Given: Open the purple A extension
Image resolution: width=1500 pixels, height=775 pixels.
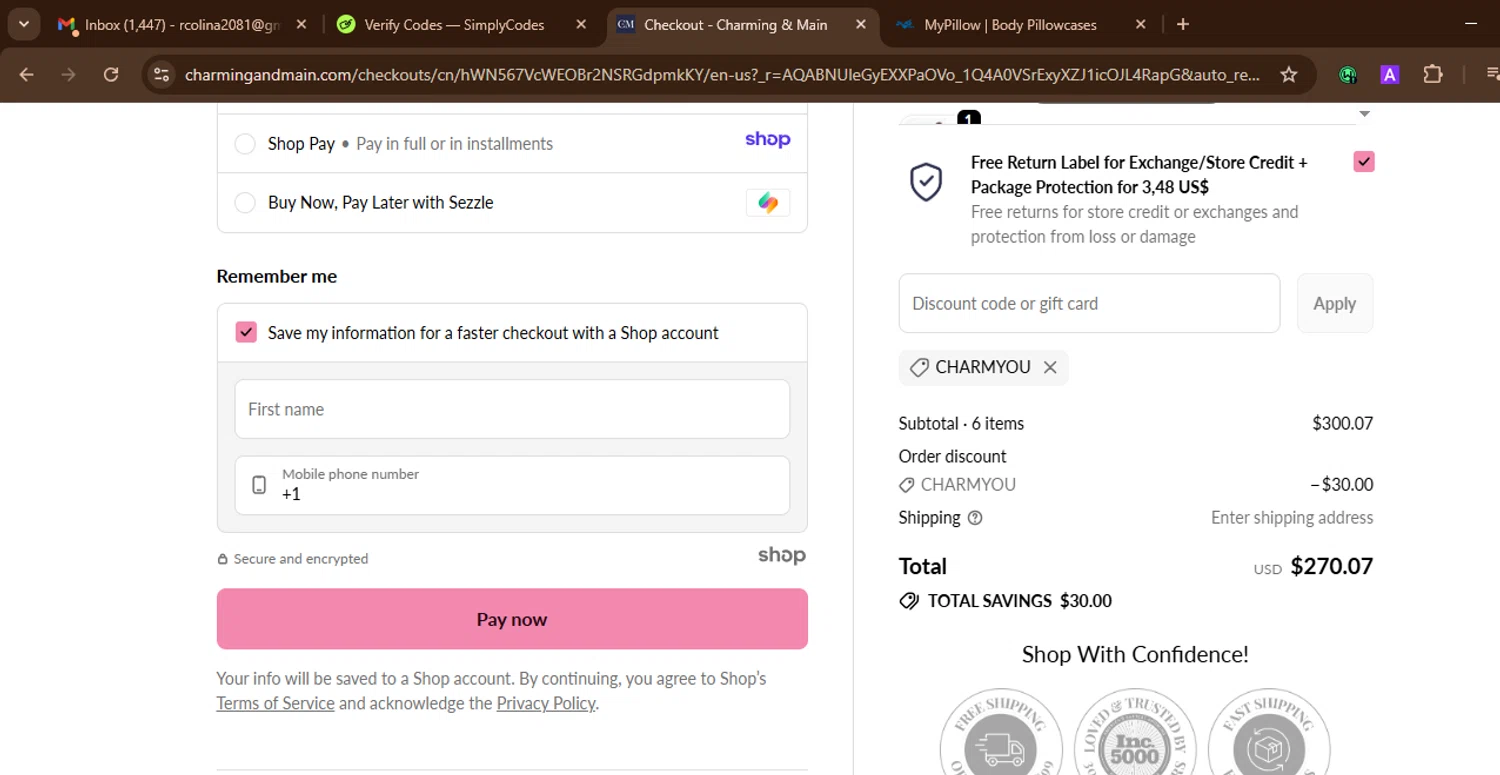Looking at the screenshot, I should point(1389,75).
